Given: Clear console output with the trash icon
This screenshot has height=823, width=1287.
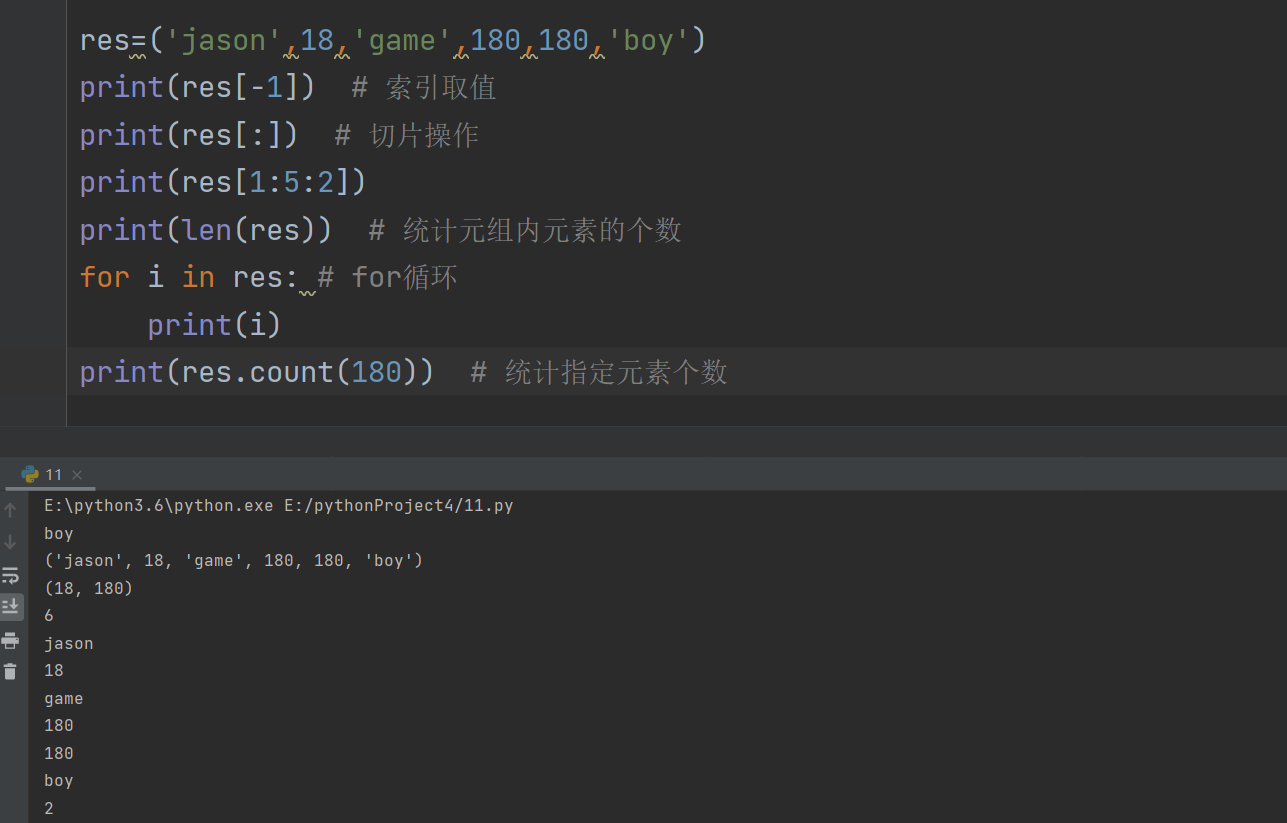Looking at the screenshot, I should pyautogui.click(x=11, y=671).
